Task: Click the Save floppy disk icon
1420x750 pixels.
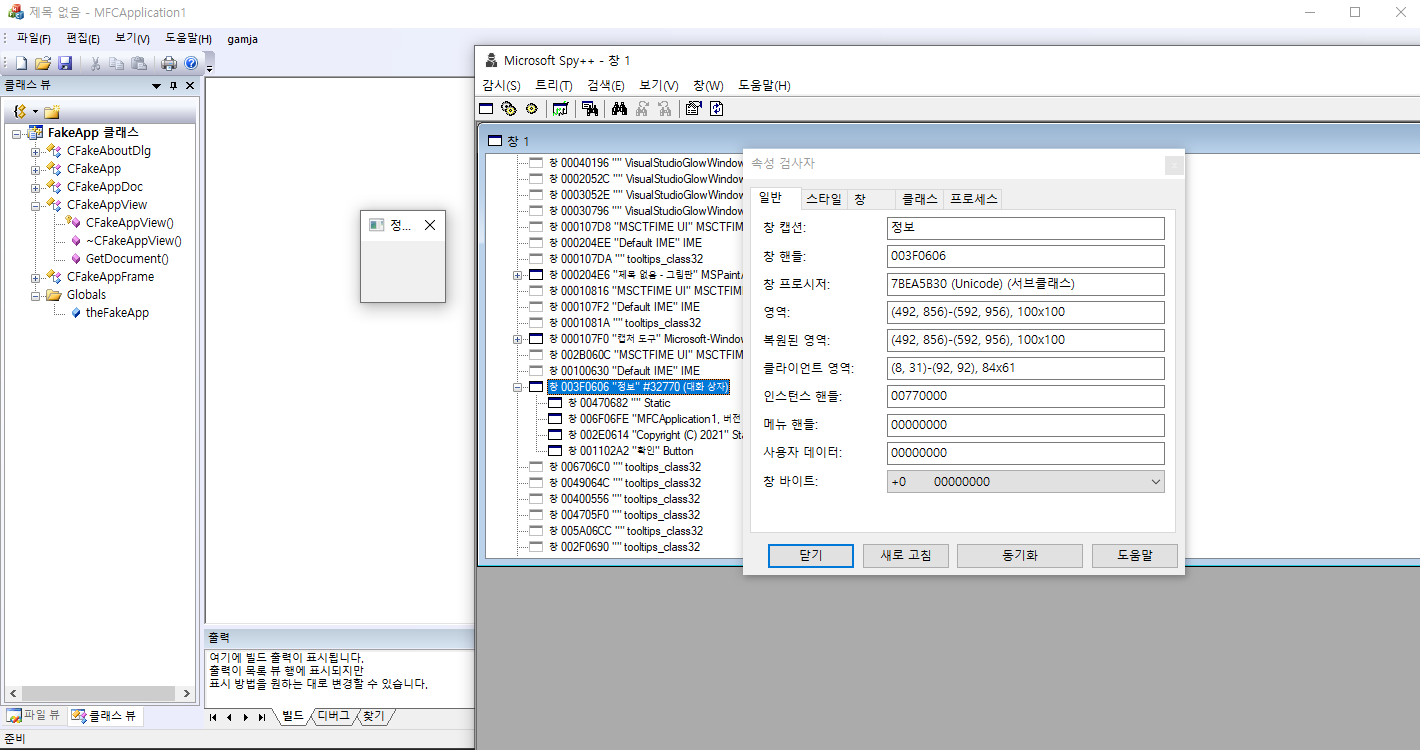Action: 65,63
